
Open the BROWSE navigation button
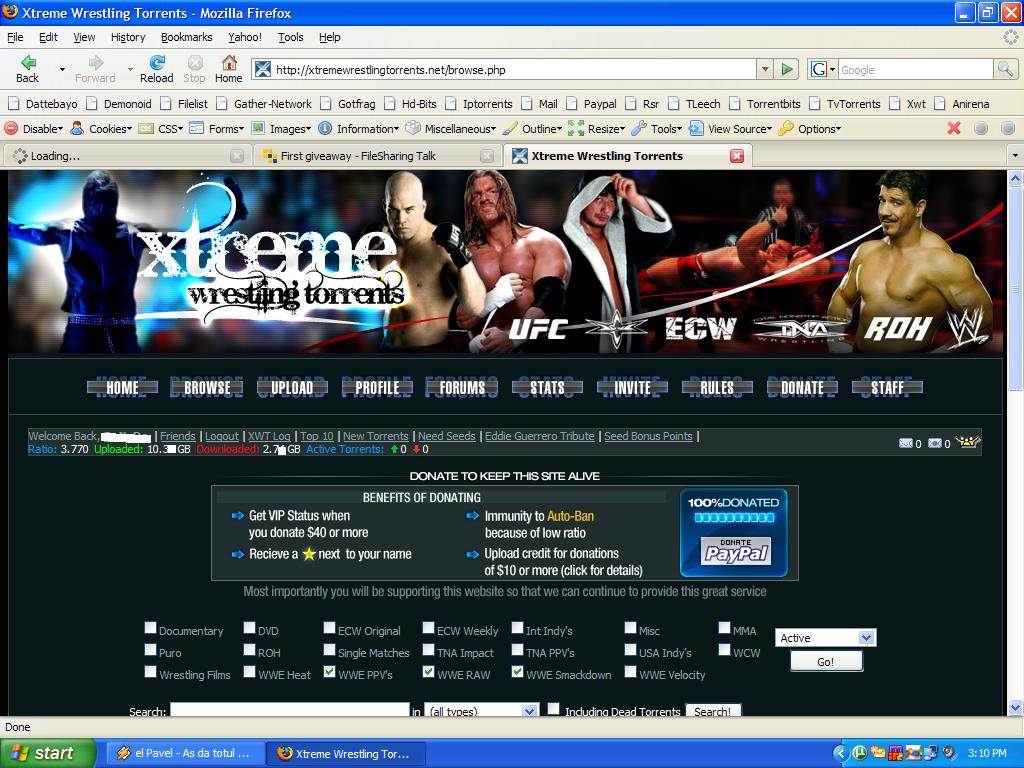207,388
